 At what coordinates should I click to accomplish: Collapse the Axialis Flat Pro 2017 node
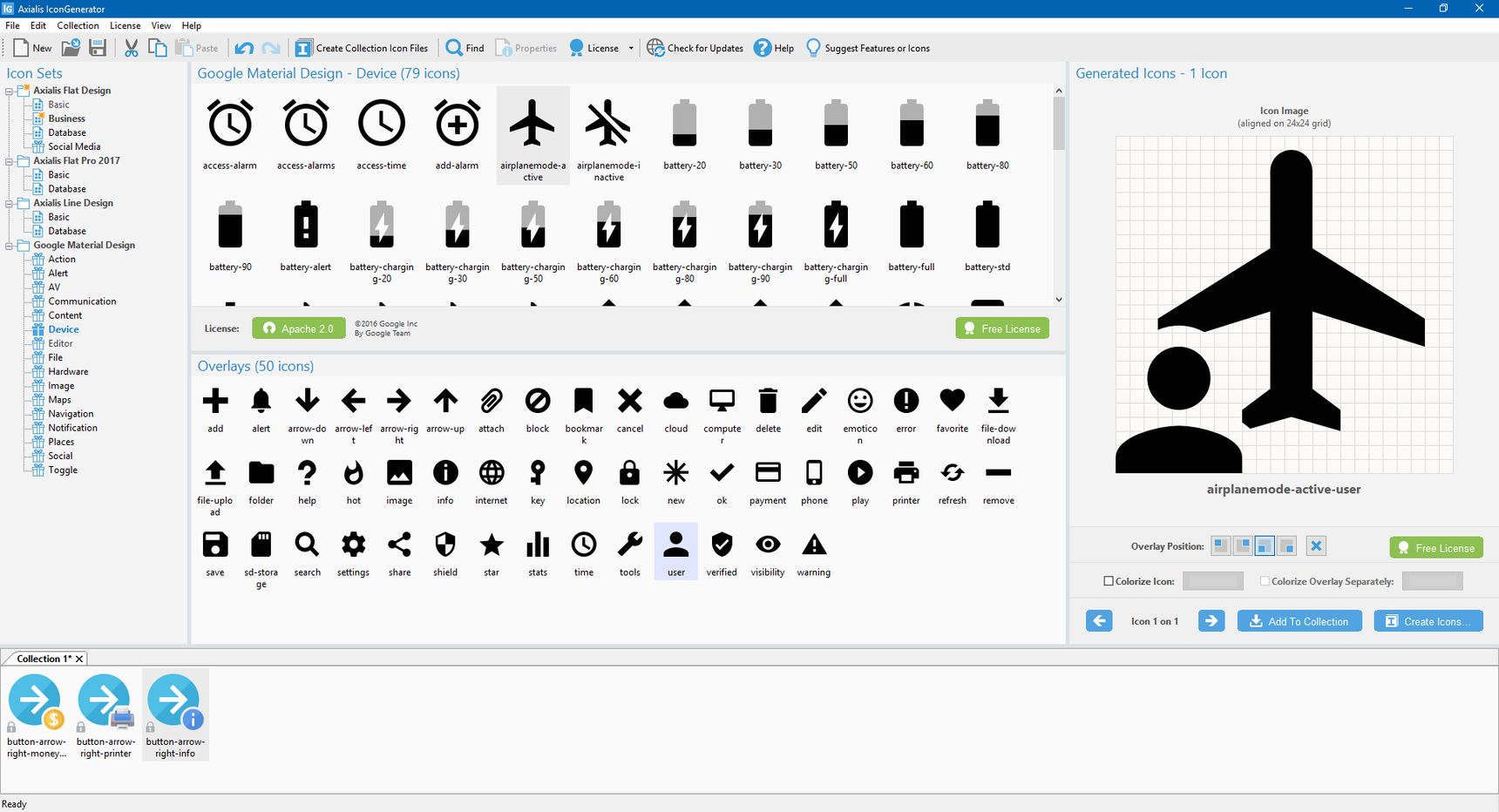pos(10,161)
